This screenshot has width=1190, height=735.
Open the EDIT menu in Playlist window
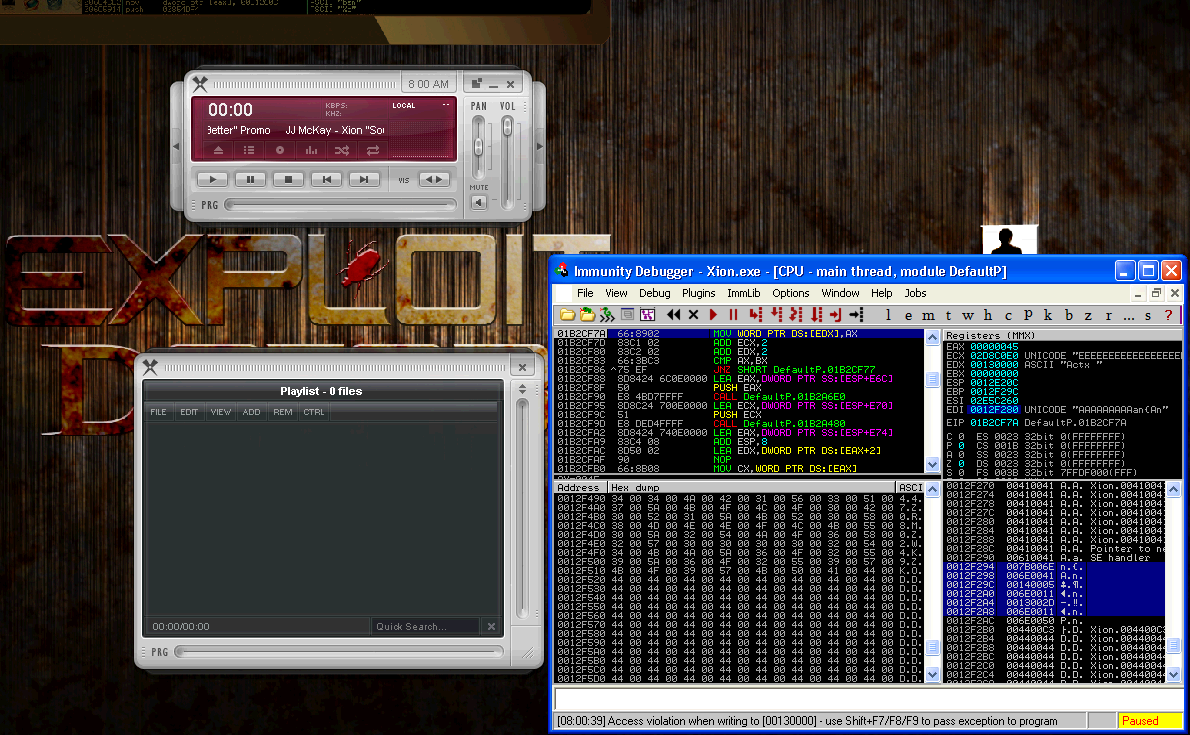189,412
